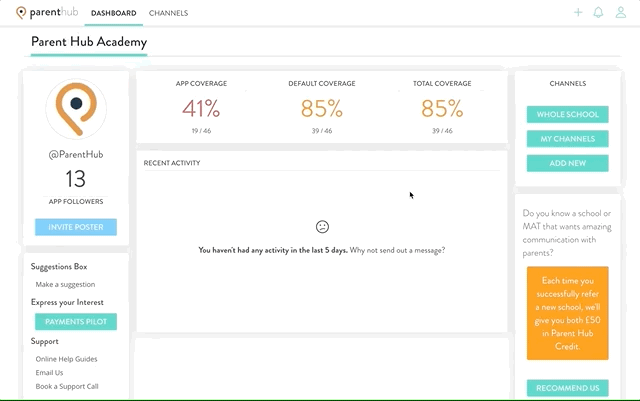Click the Suggestions Box heading
This screenshot has height=401, width=640.
pos(59,267)
